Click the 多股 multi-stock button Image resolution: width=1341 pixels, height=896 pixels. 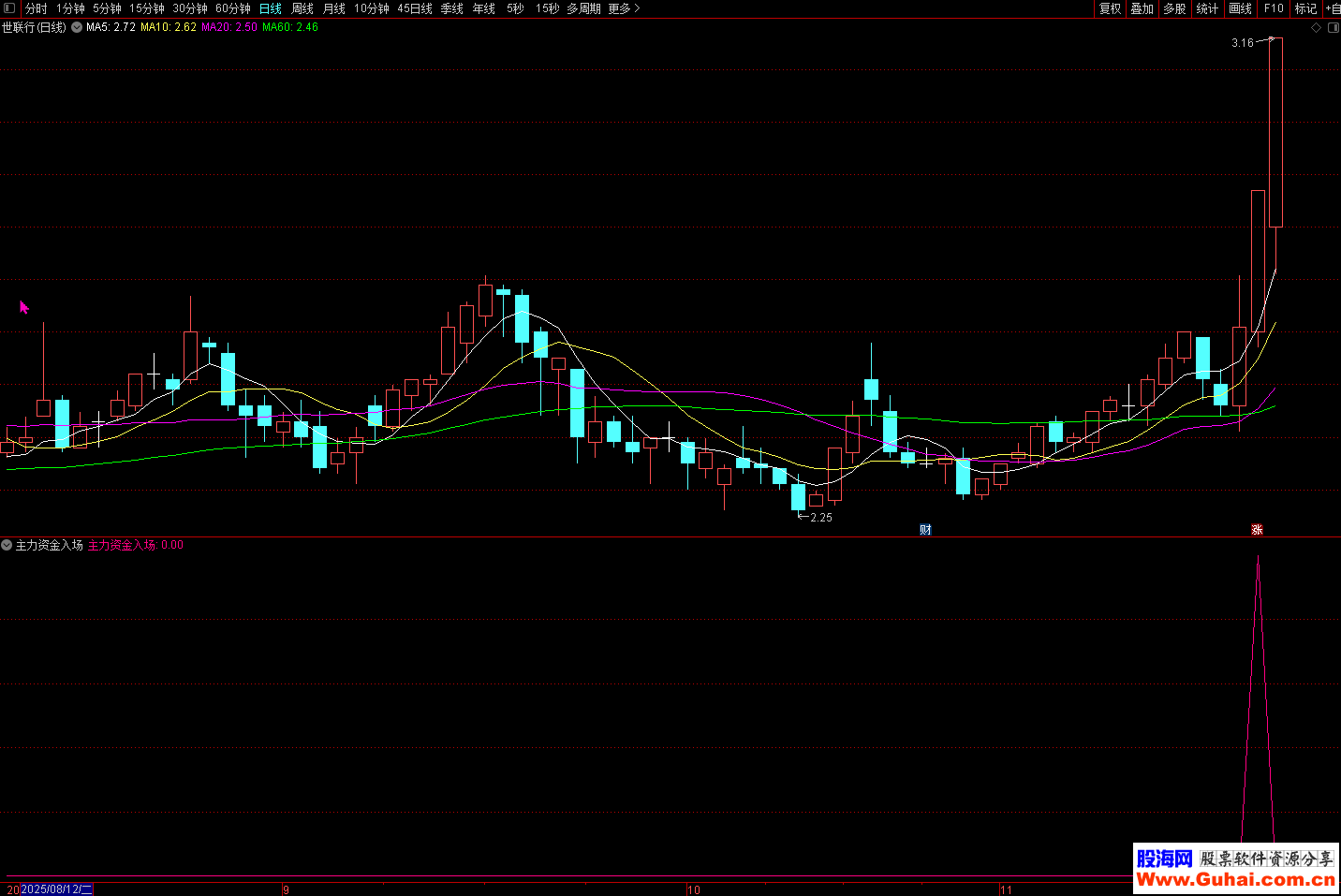pyautogui.click(x=1174, y=8)
